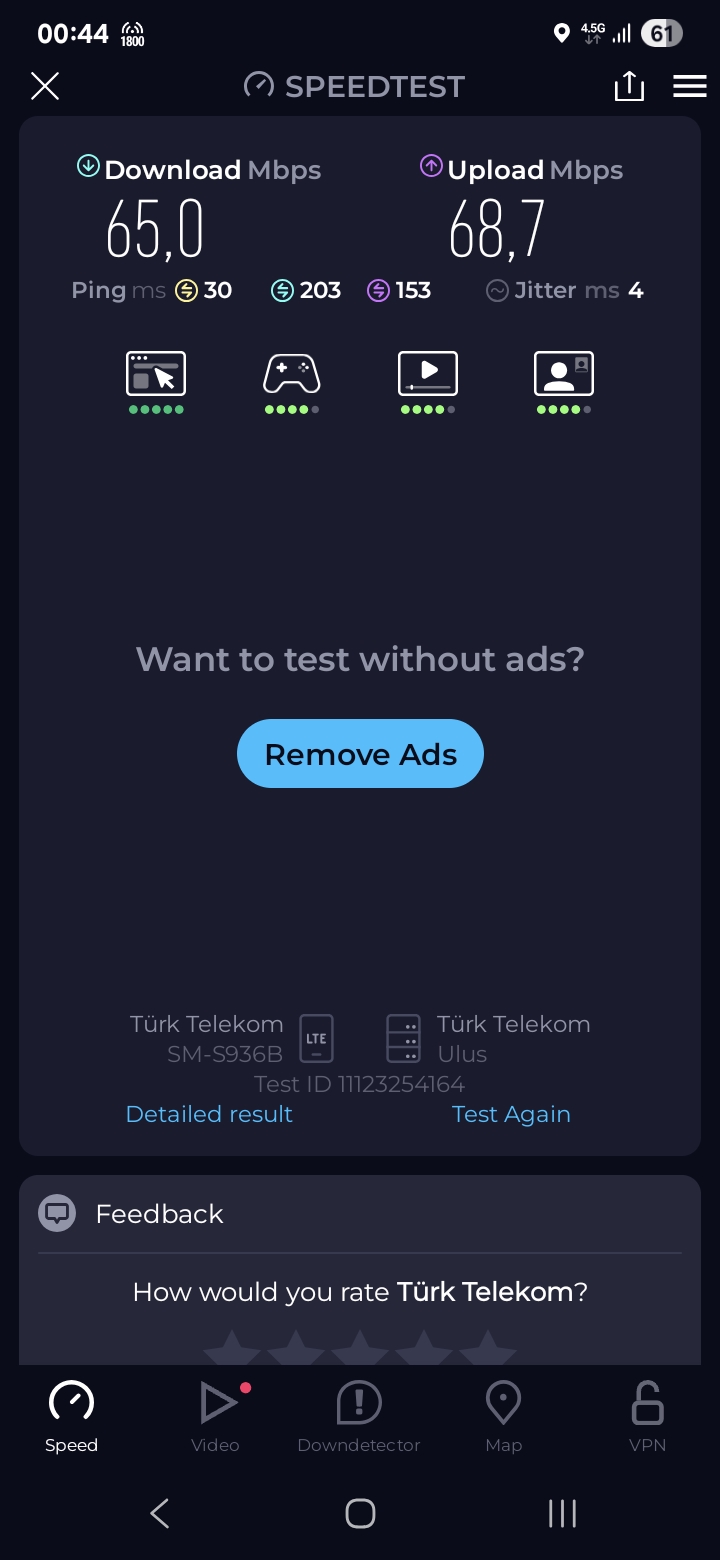Viewport: 720px width, 1560px height.
Task: Select the web browsing quality icon
Action: 156,374
